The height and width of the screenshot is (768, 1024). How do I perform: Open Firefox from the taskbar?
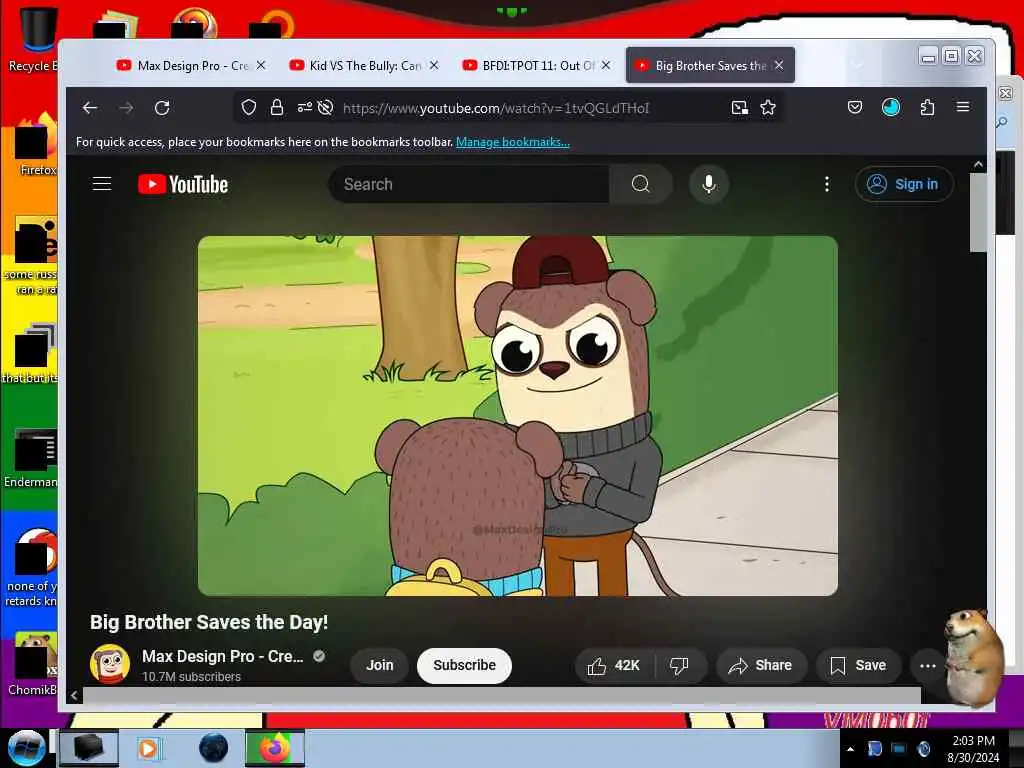click(275, 748)
